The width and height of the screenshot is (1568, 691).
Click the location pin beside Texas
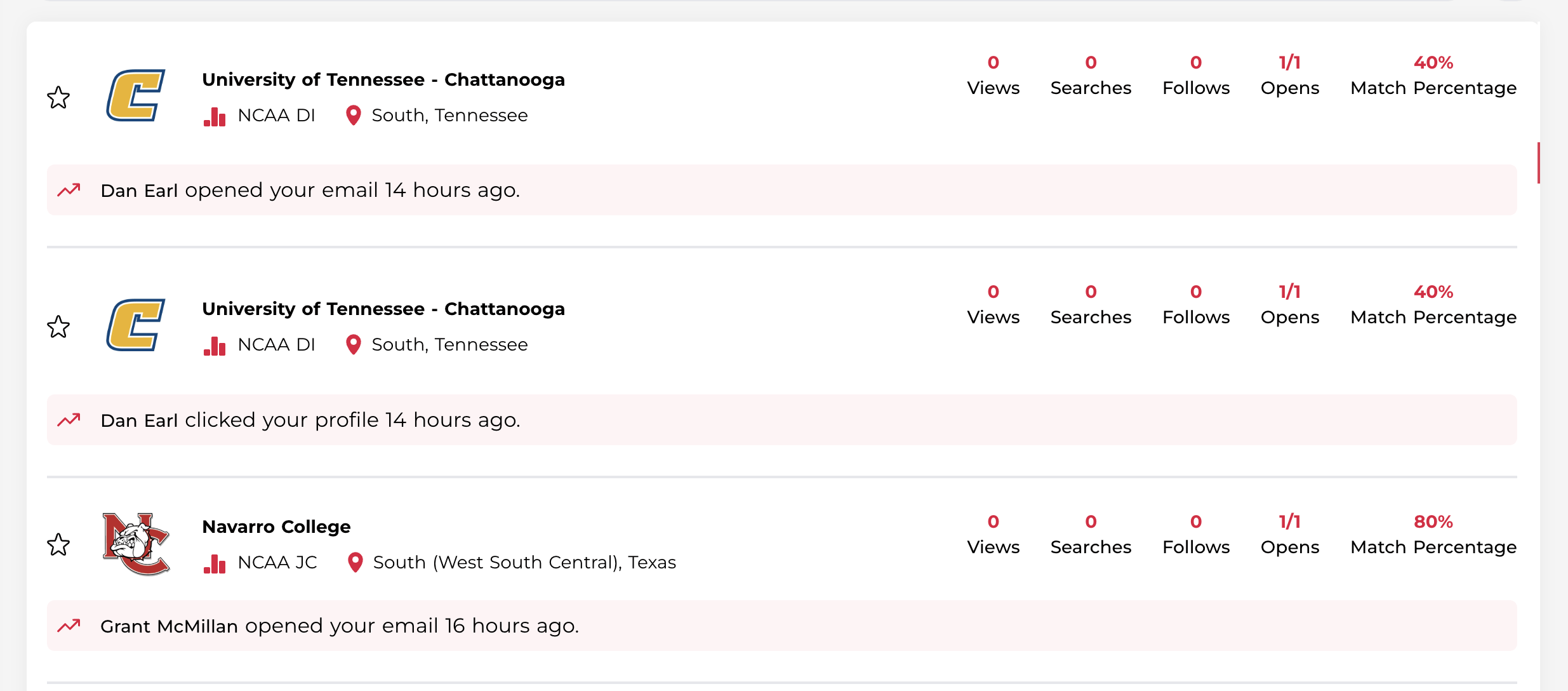point(355,562)
